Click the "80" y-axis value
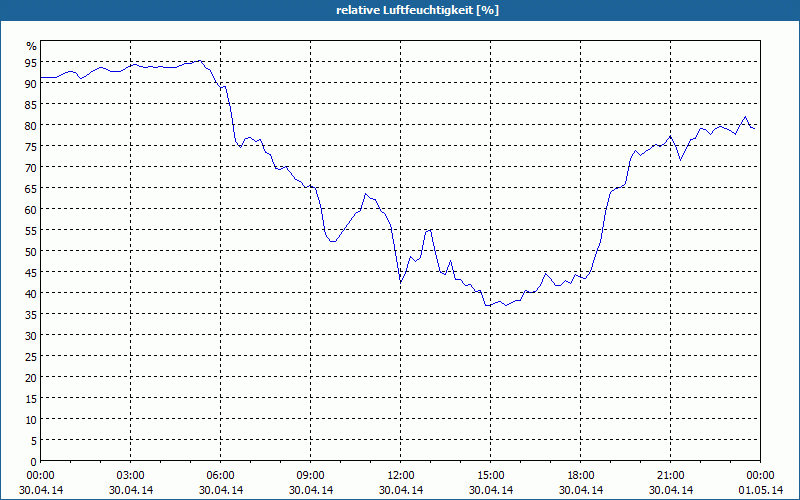 point(31,125)
